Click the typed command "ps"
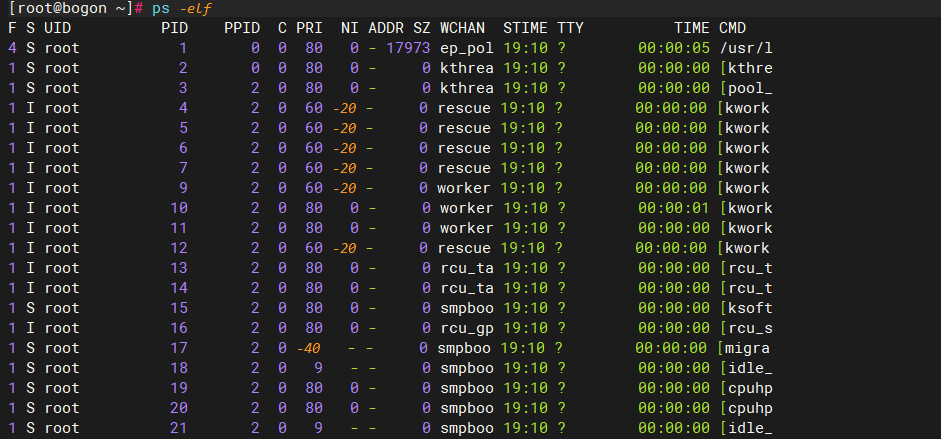Image resolution: width=941 pixels, height=439 pixels. 161,9
